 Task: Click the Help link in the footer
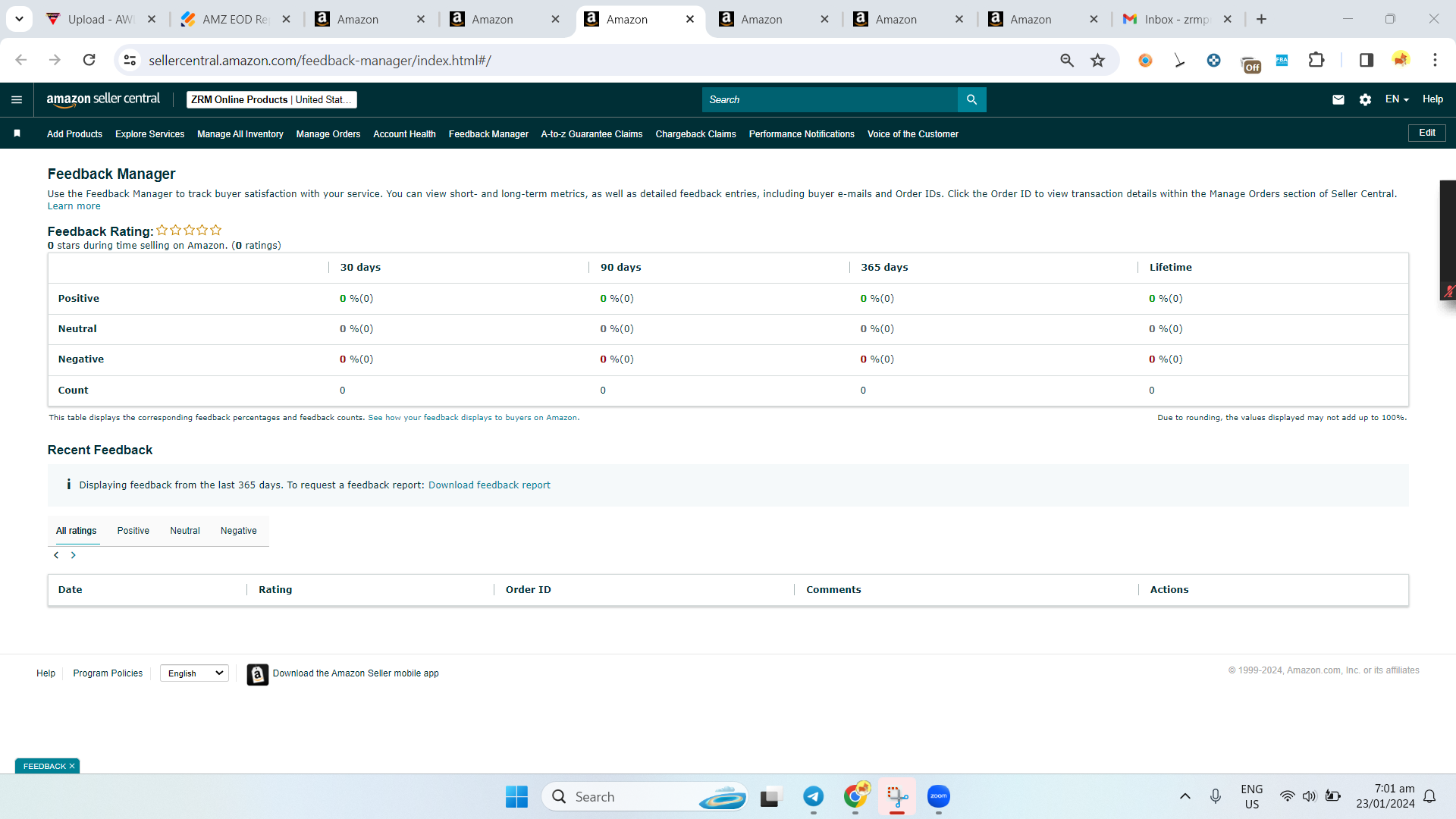click(x=45, y=673)
